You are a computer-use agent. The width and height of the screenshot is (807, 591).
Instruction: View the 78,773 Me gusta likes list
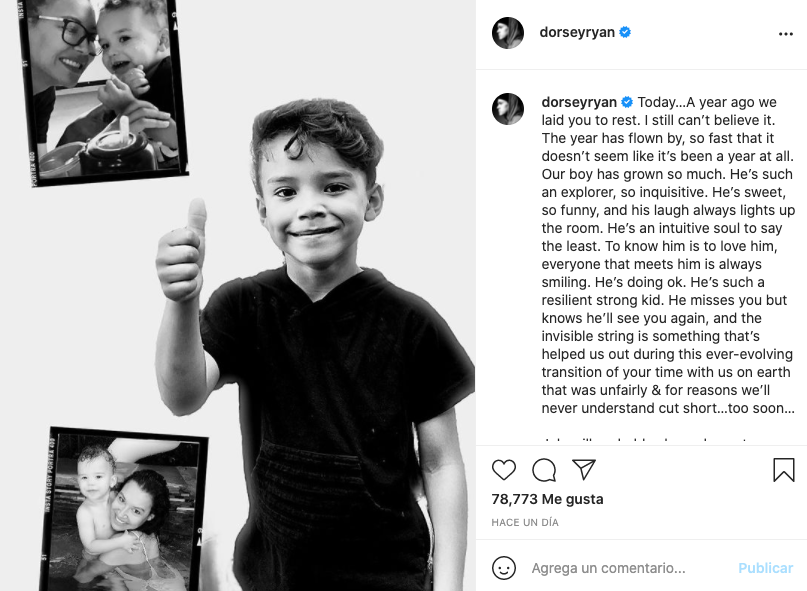click(547, 499)
